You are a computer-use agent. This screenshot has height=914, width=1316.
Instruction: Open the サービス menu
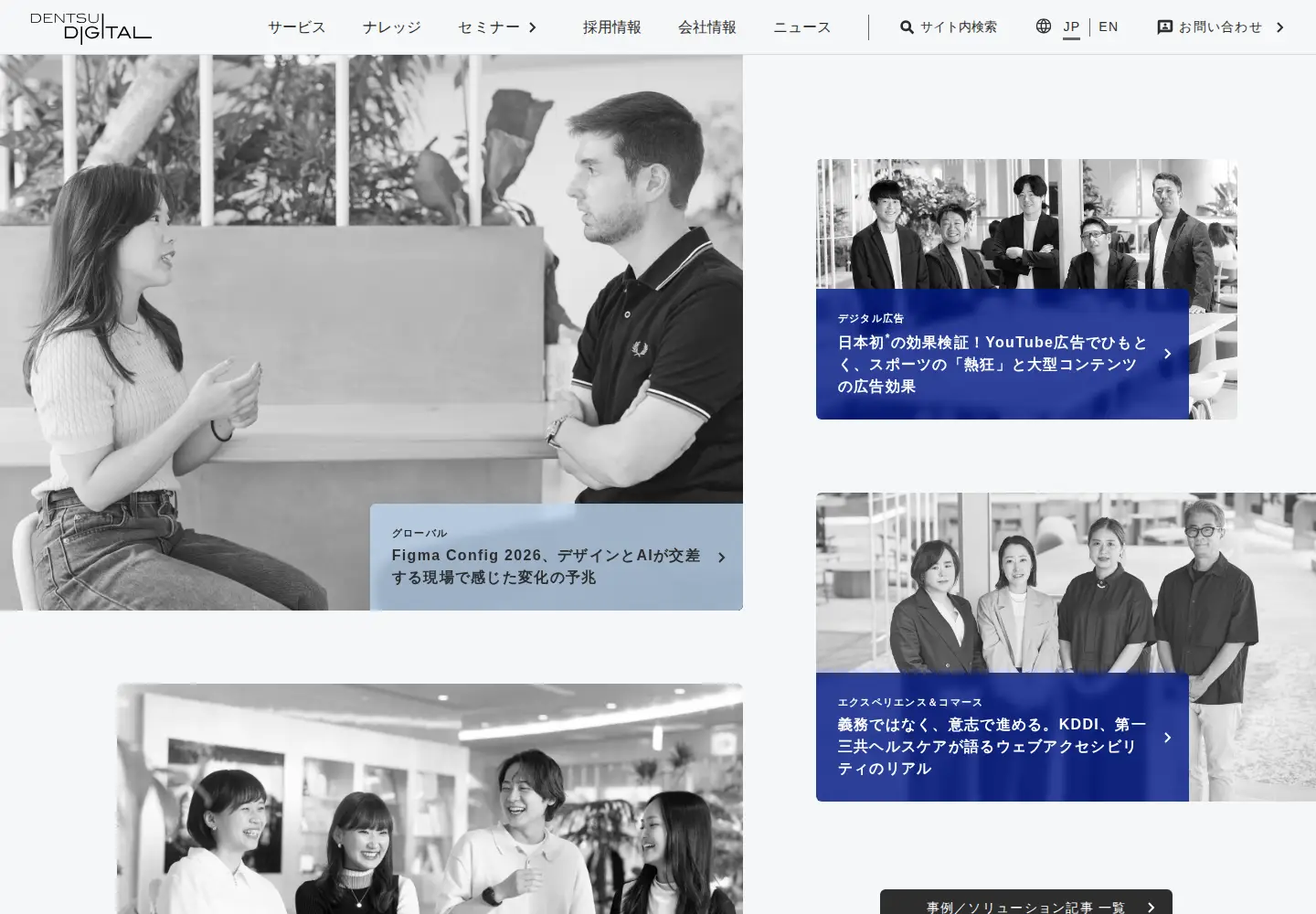point(296,27)
